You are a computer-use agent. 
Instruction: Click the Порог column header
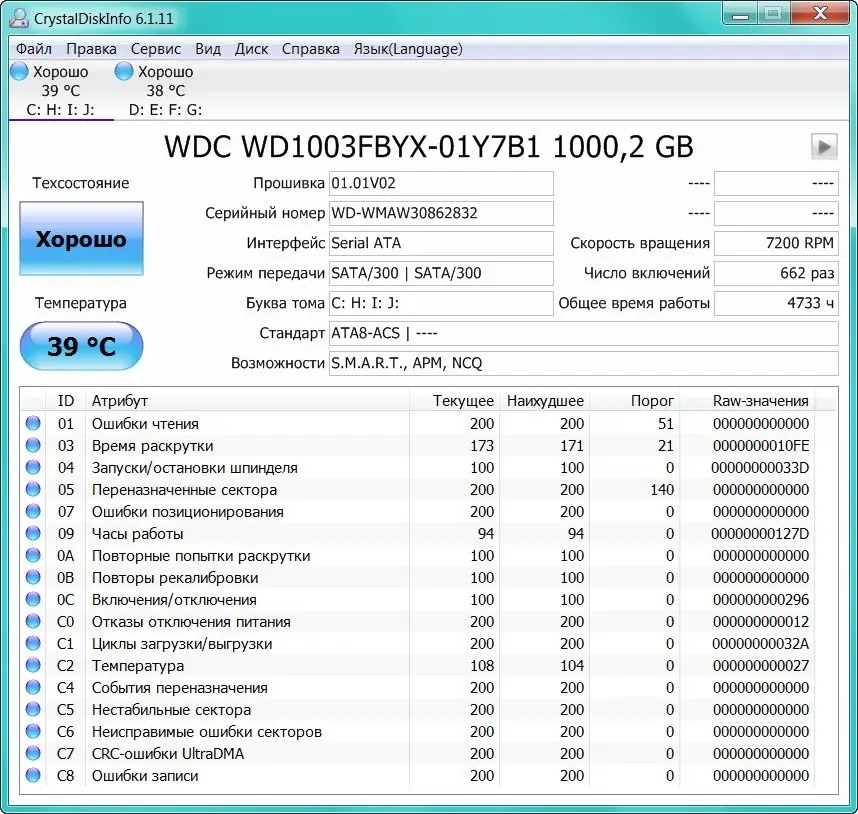point(635,400)
